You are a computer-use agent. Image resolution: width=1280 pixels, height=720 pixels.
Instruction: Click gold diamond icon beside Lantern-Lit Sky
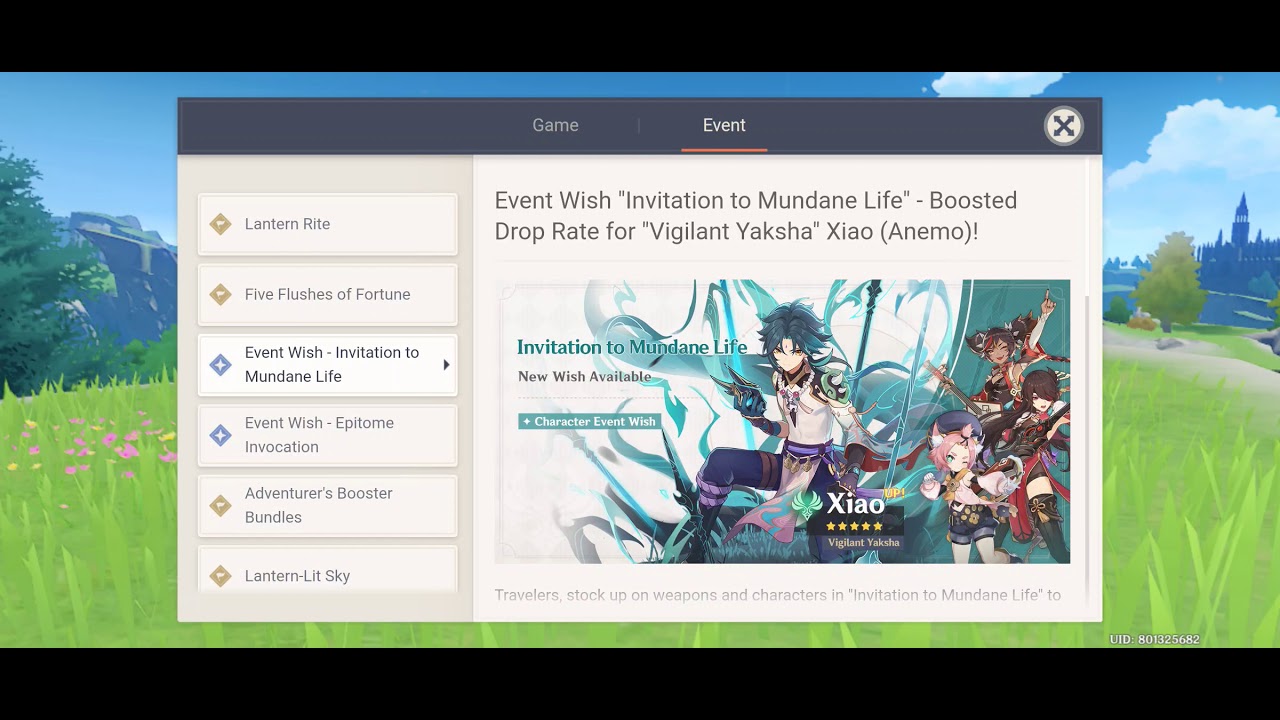point(221,576)
